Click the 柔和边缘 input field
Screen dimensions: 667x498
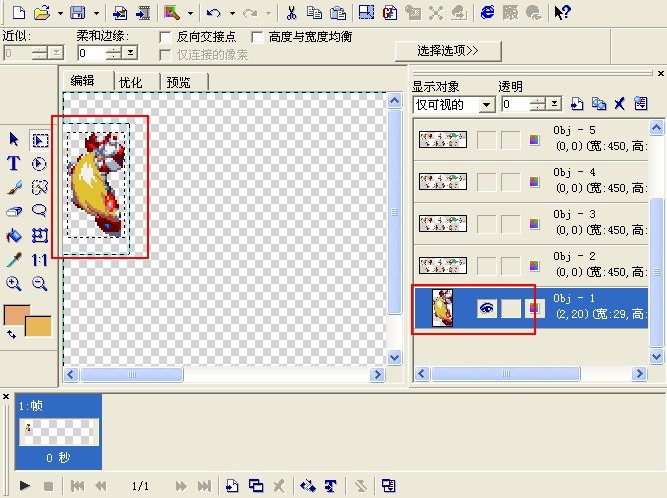[91, 53]
